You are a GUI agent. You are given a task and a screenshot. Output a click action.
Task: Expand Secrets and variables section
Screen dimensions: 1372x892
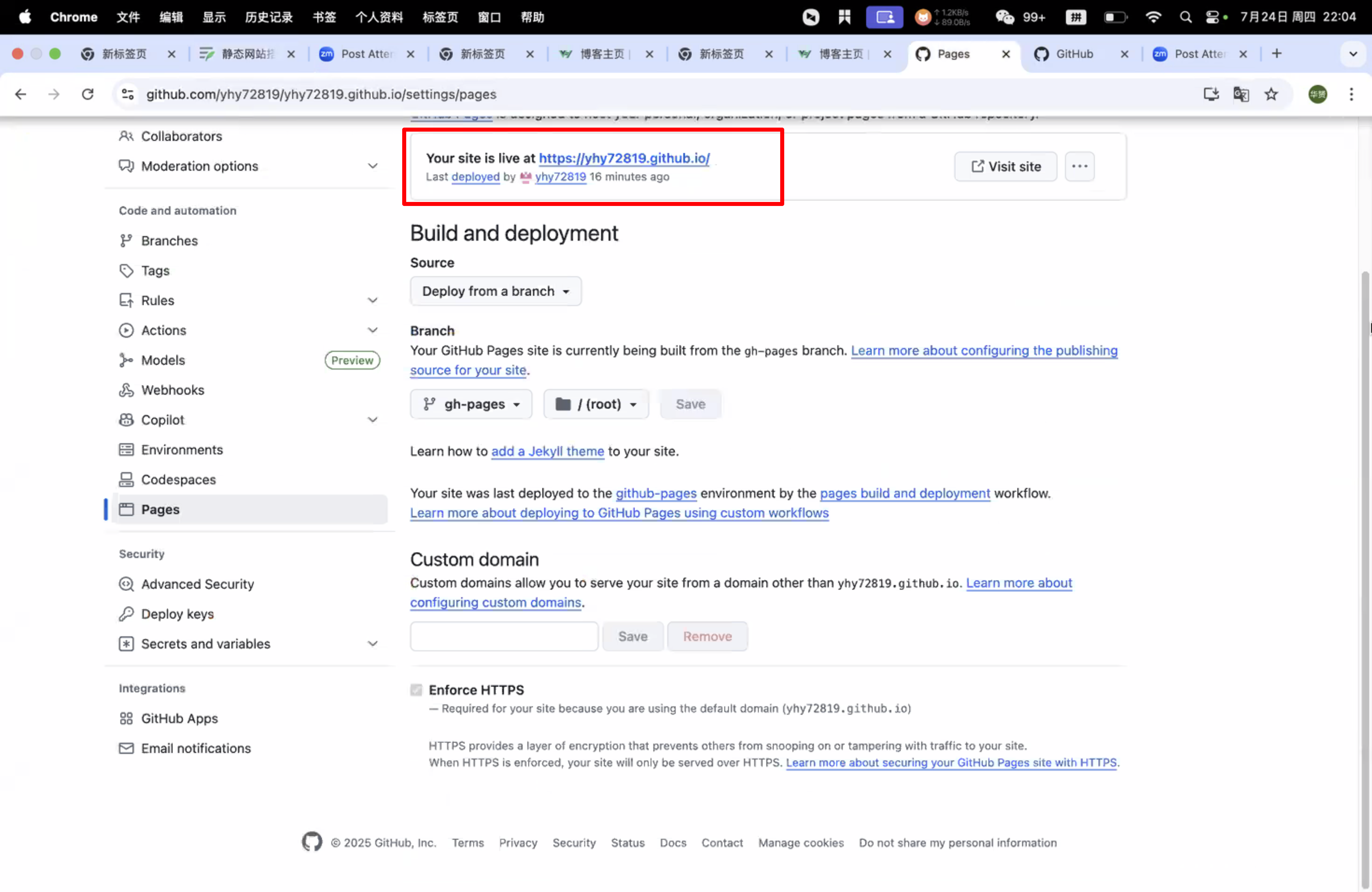click(x=373, y=644)
